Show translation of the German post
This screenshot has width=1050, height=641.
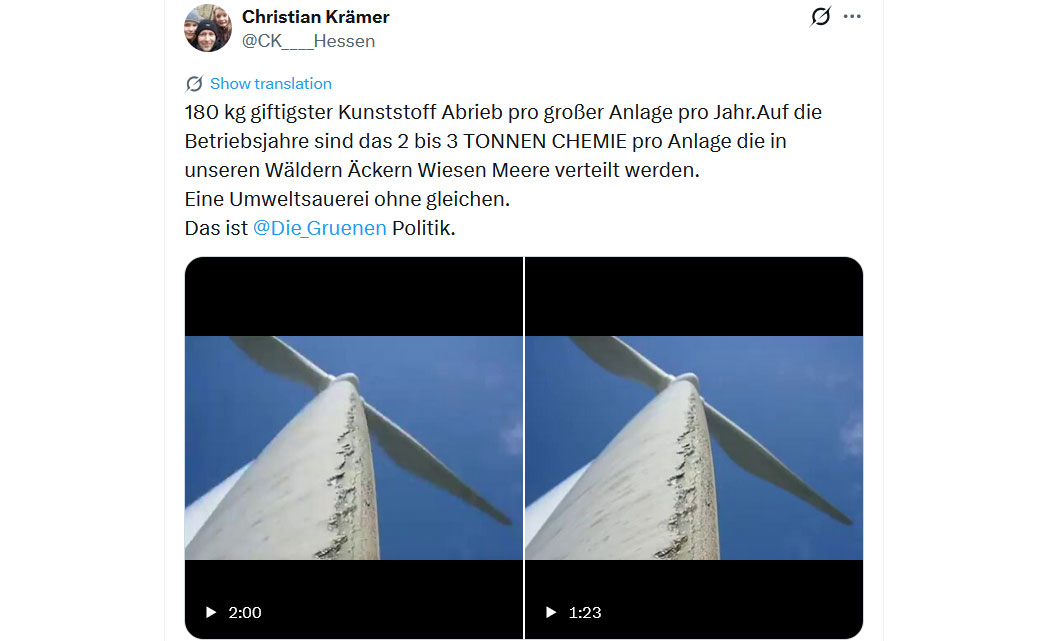[271, 84]
